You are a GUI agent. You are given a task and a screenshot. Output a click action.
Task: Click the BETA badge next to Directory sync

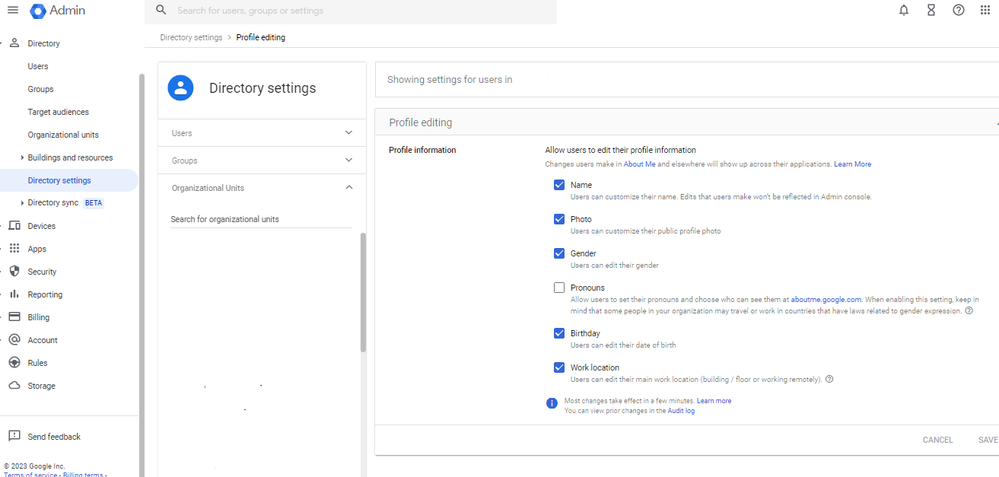pos(93,203)
